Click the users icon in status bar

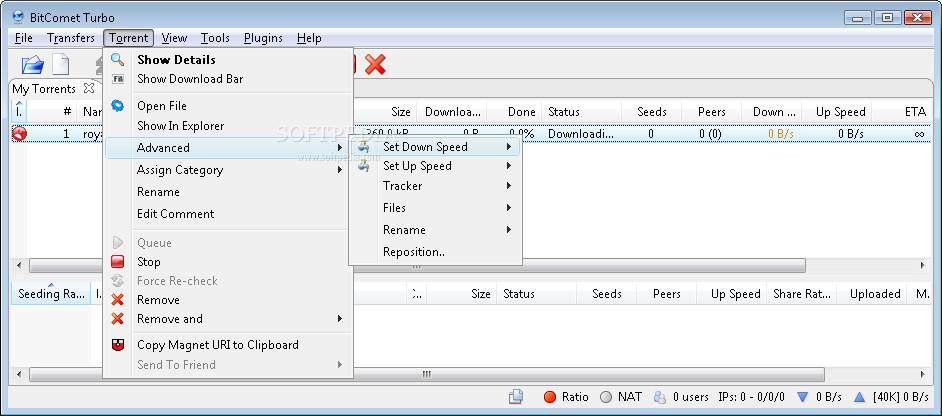click(x=660, y=397)
